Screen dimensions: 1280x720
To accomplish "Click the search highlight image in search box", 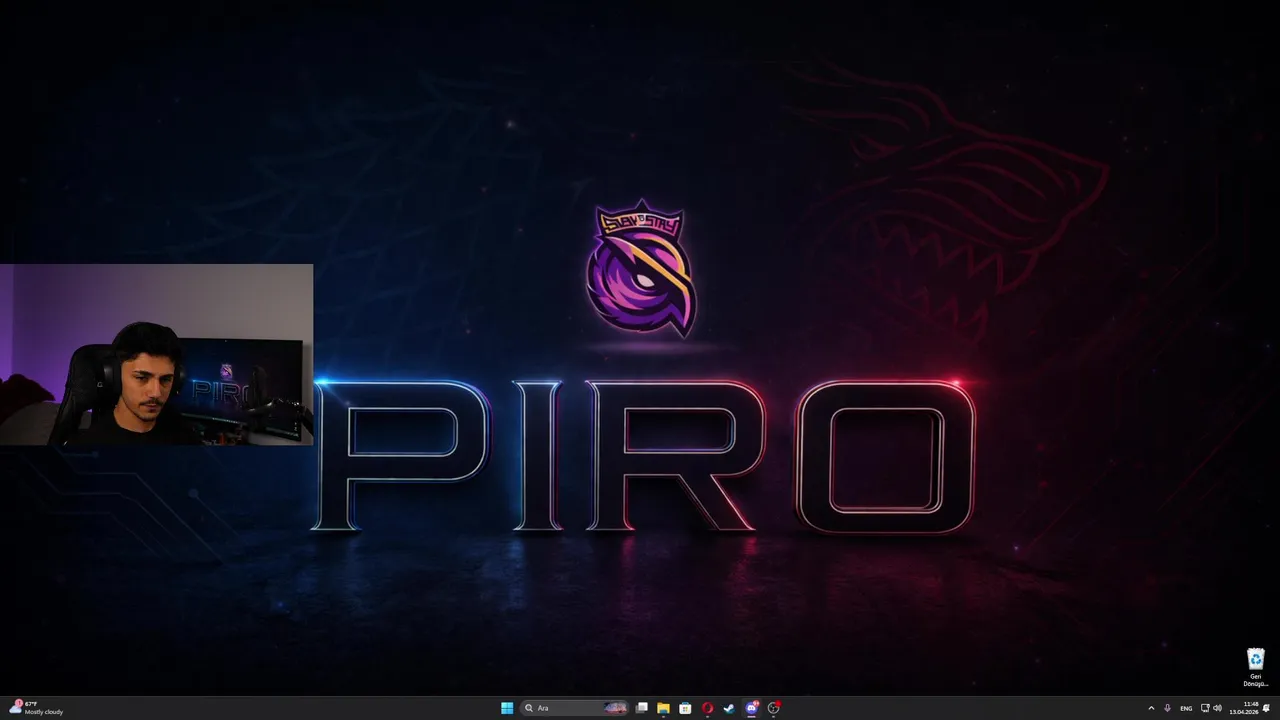I will 616,708.
